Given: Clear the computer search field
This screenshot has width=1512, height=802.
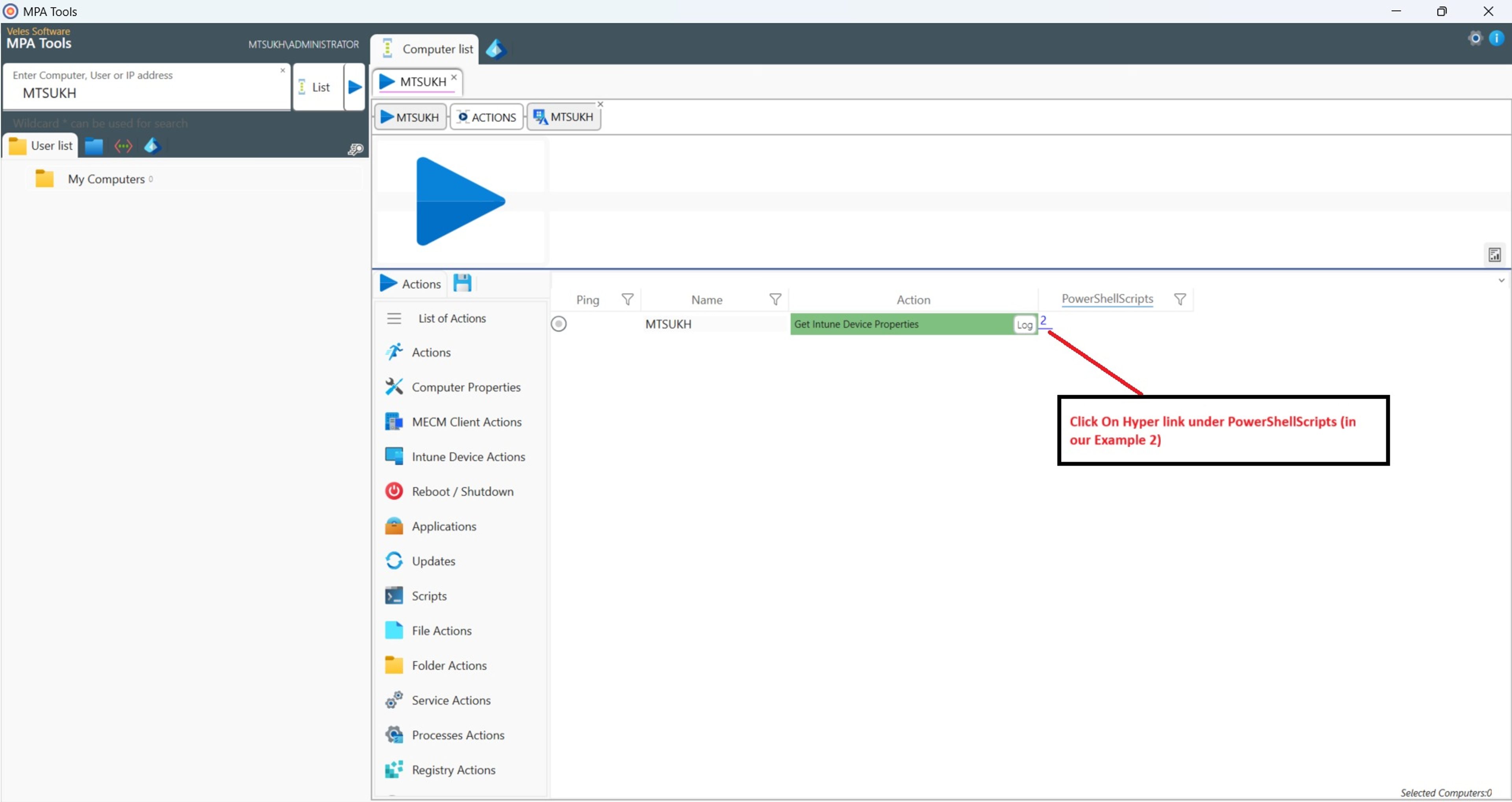Looking at the screenshot, I should point(282,70).
